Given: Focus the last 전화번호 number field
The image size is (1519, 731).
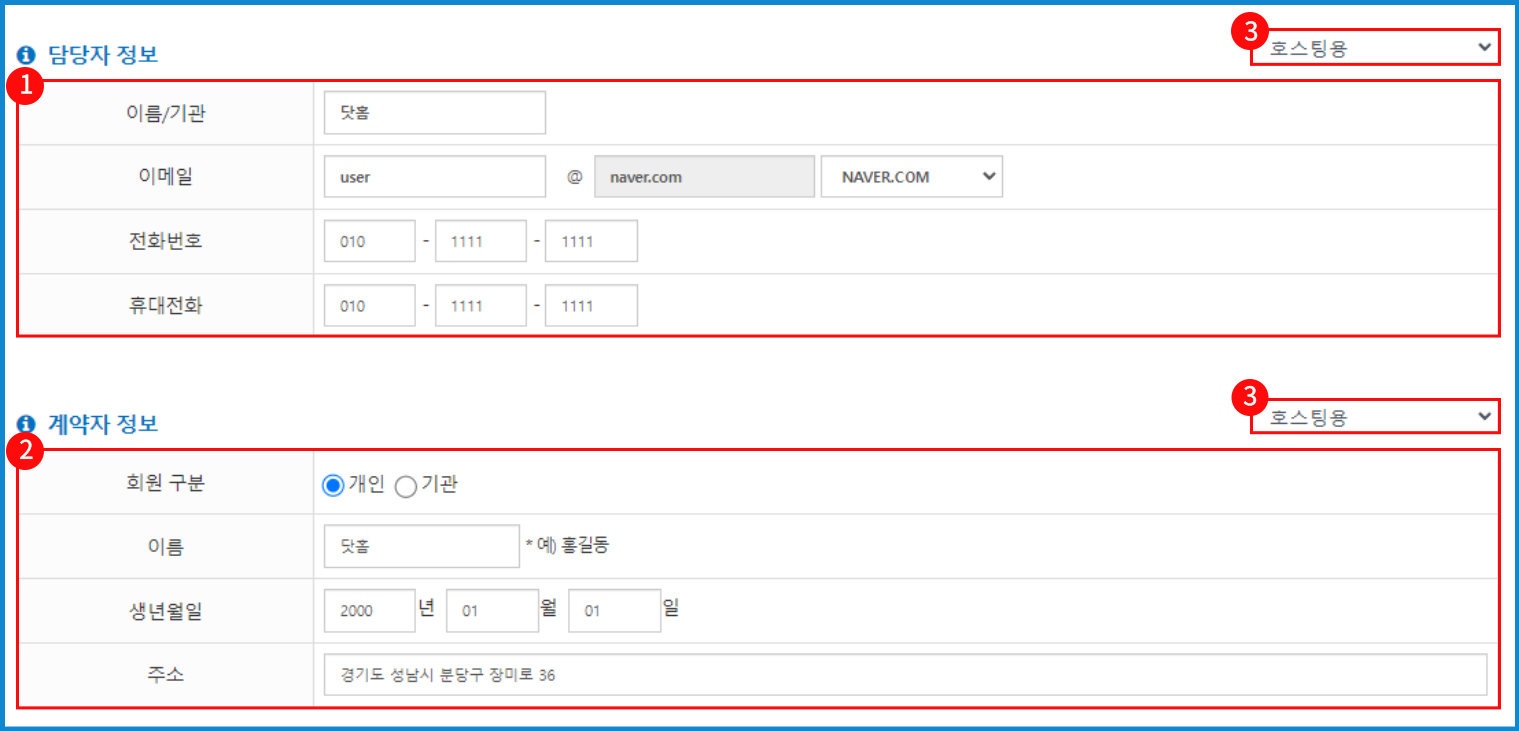Looking at the screenshot, I should [590, 242].
